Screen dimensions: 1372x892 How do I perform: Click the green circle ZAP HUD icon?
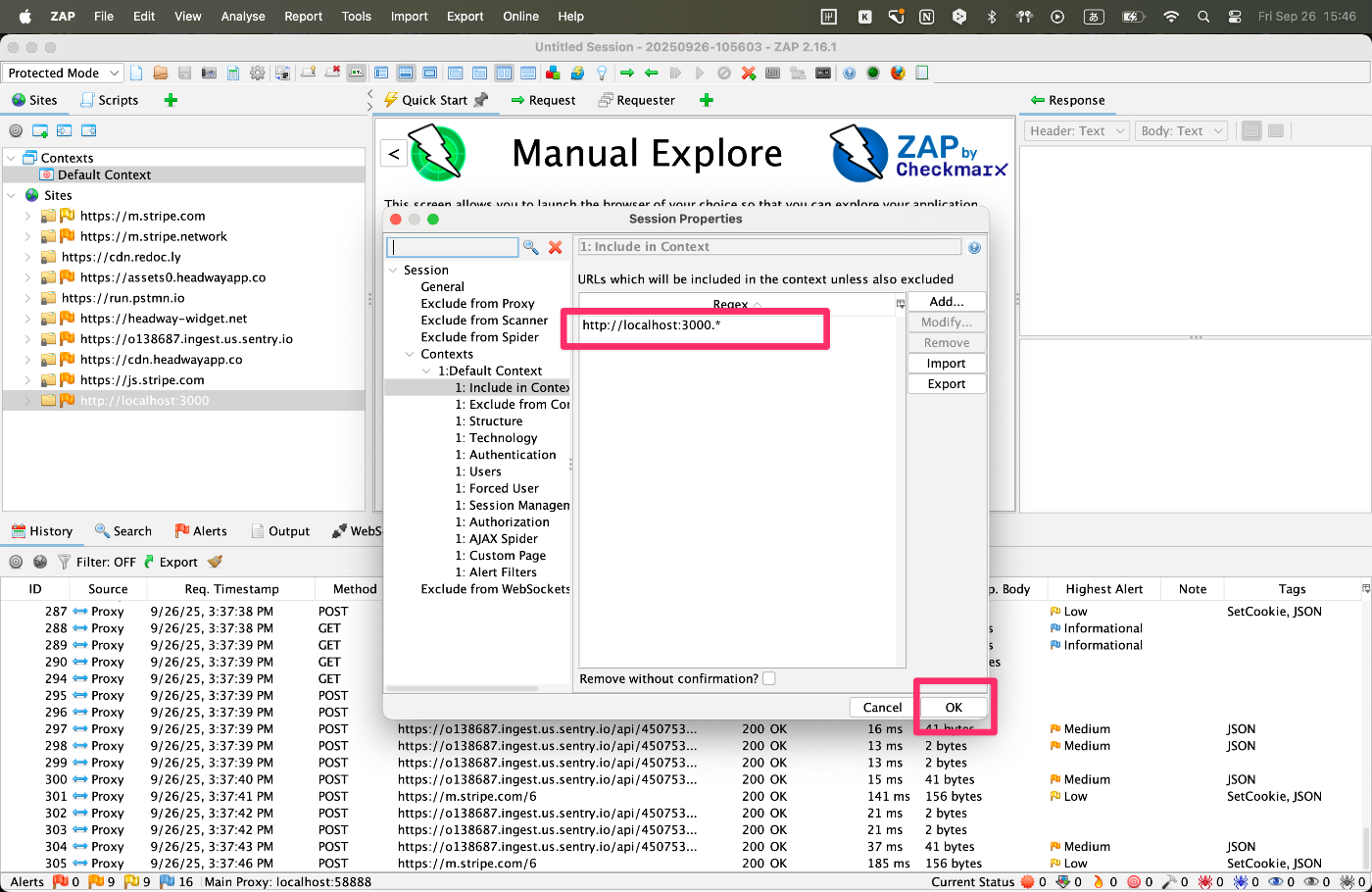[873, 73]
